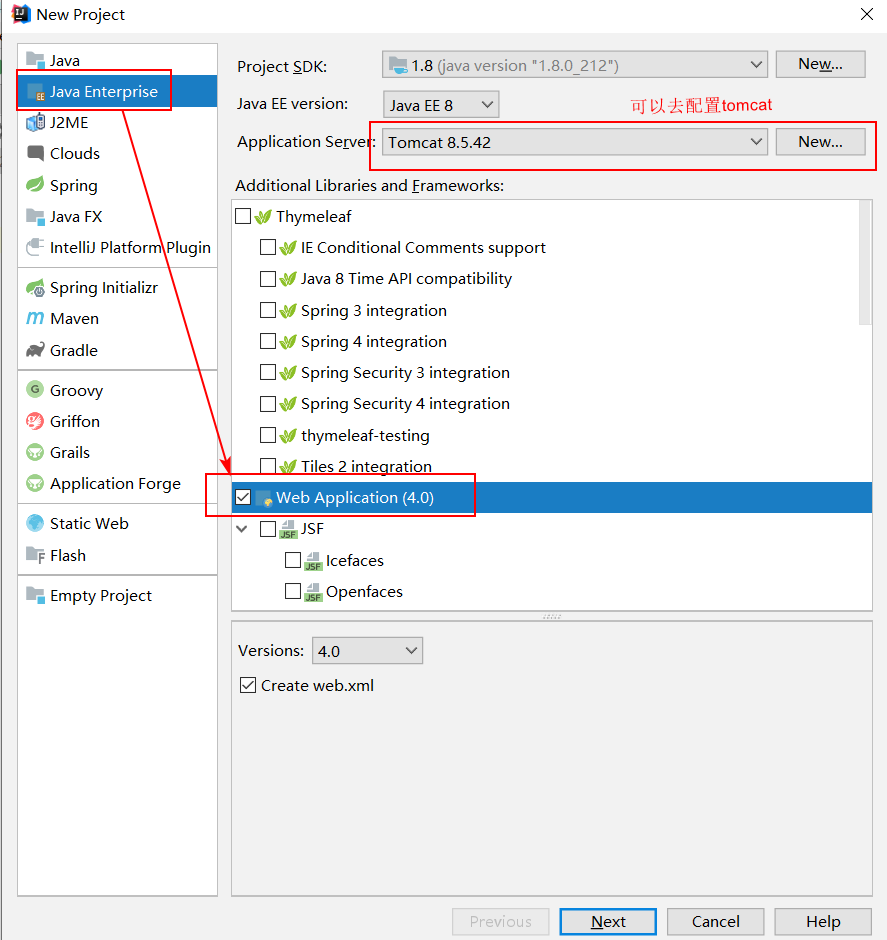Screen dimensions: 887x940
Task: Click the Maven 'm' icon
Action: pos(35,318)
